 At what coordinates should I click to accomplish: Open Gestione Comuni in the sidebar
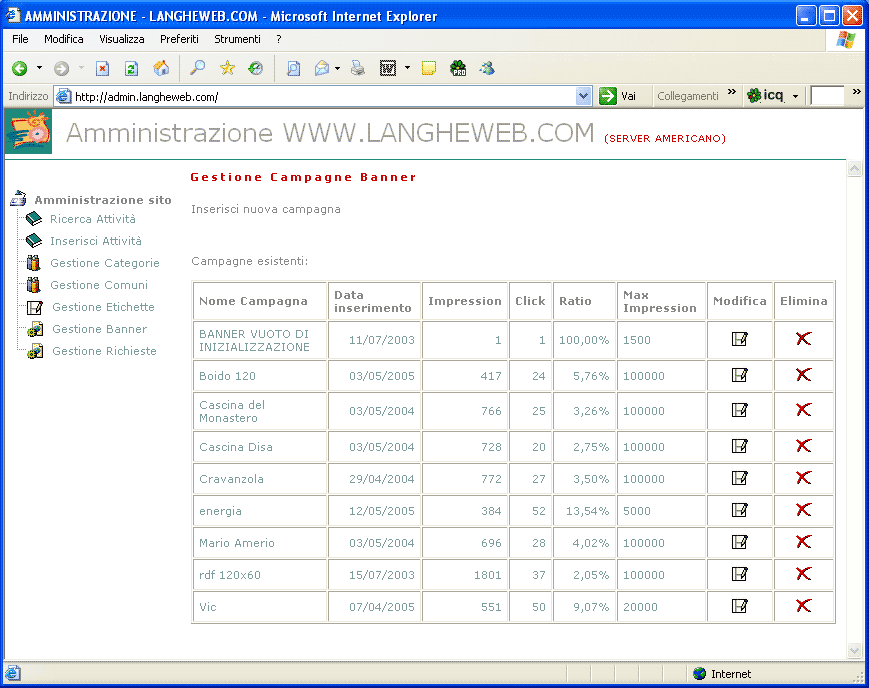point(99,285)
